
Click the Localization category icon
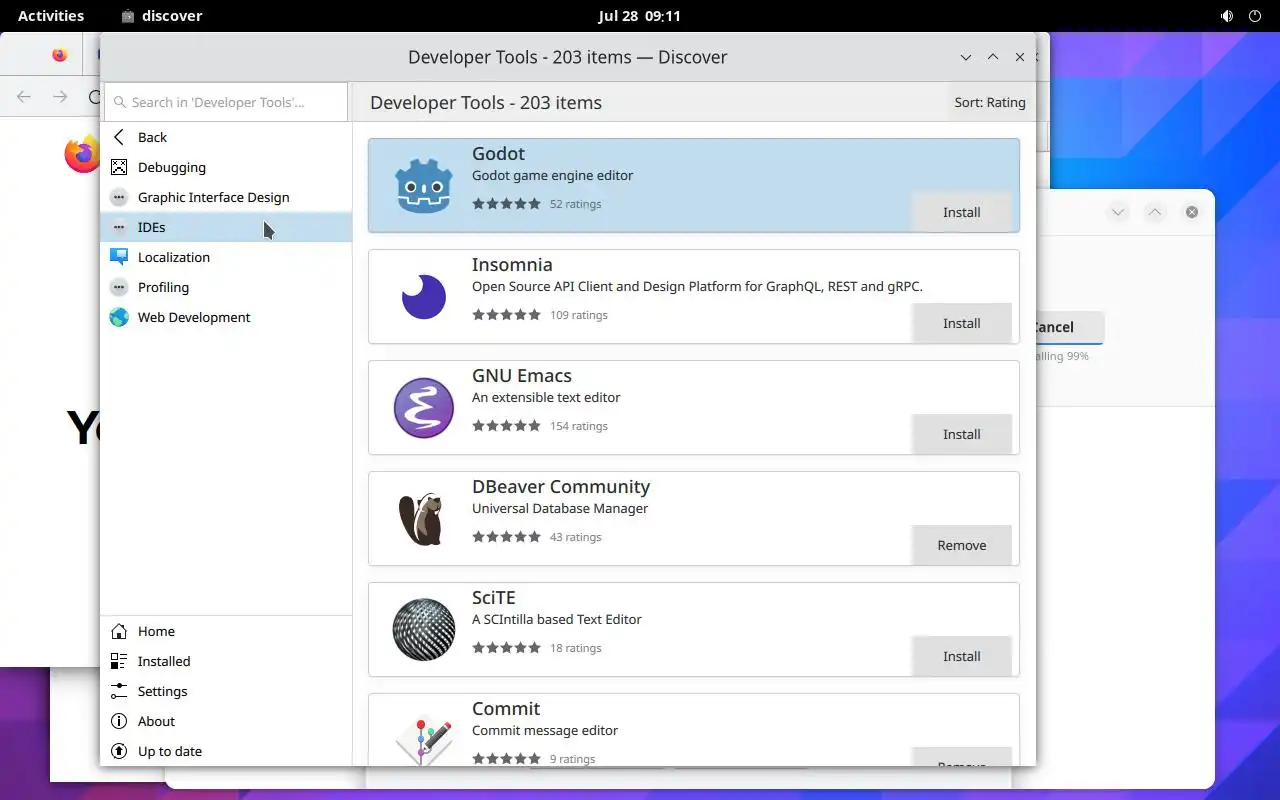pyautogui.click(x=119, y=257)
